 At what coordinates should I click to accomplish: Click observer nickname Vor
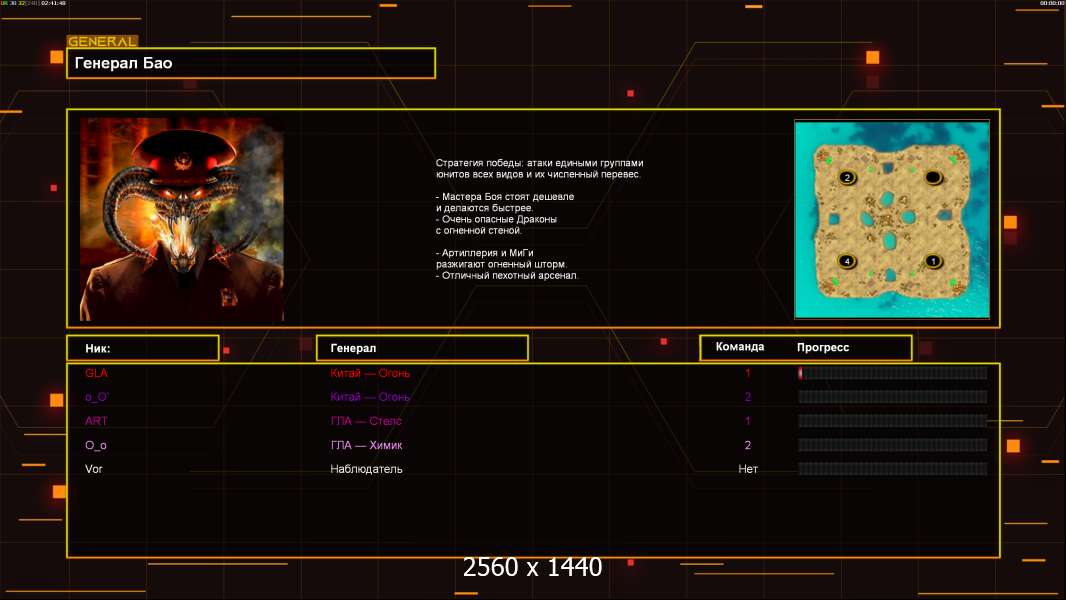(94, 469)
